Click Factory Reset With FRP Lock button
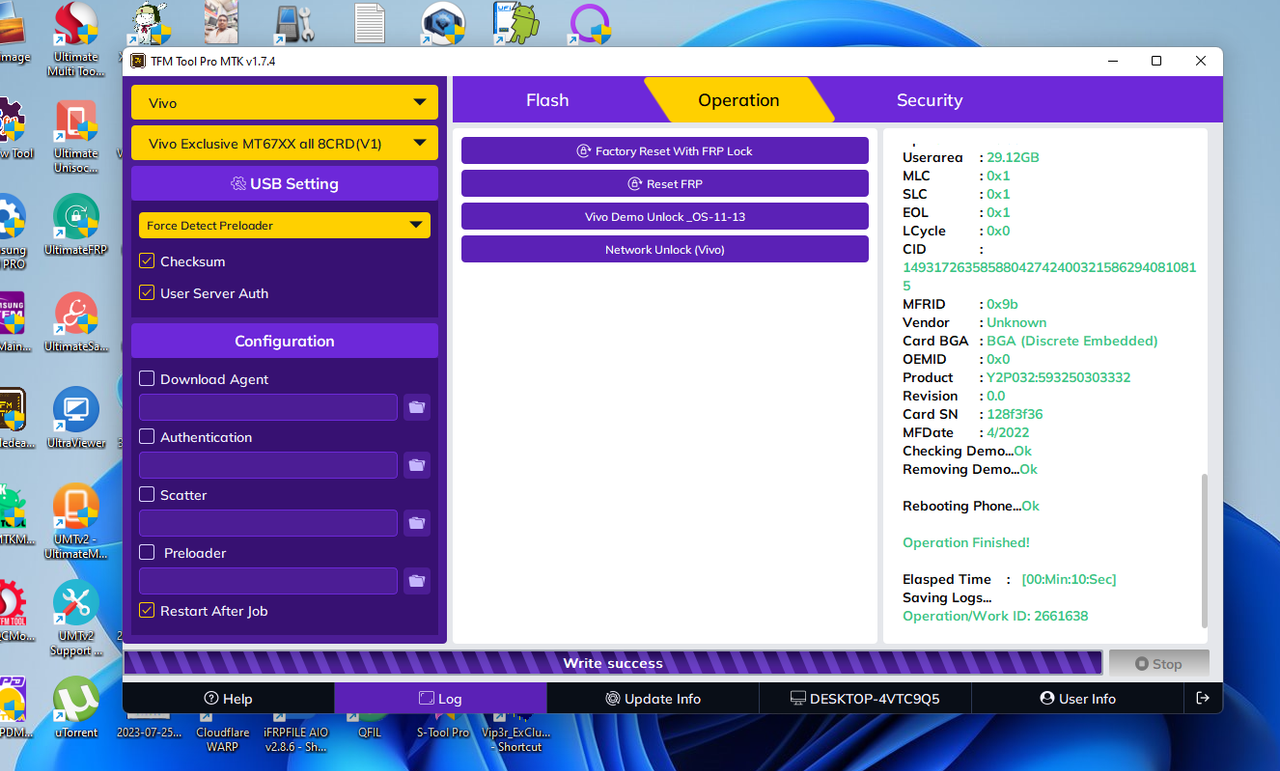The image size is (1280, 771). point(664,151)
